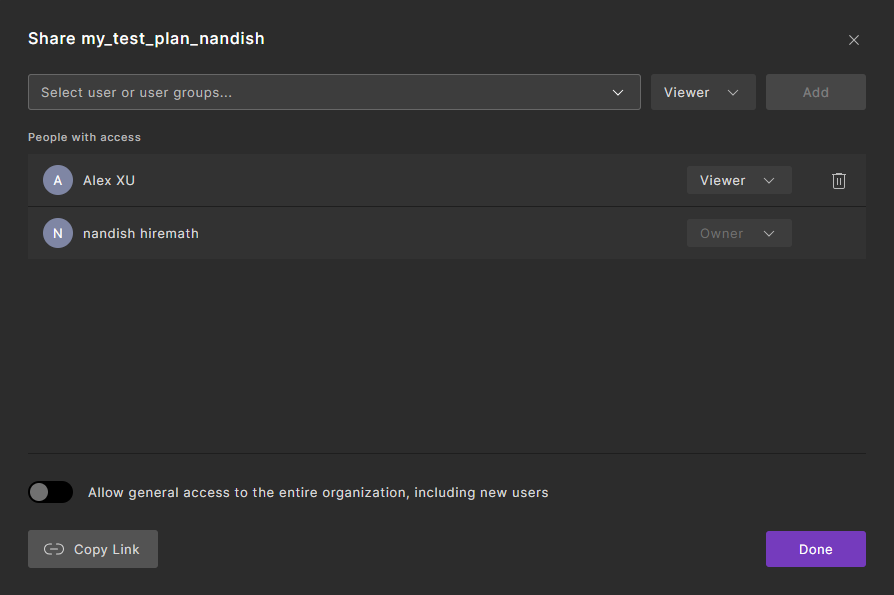Close the Share dialog with the X icon

[853, 40]
